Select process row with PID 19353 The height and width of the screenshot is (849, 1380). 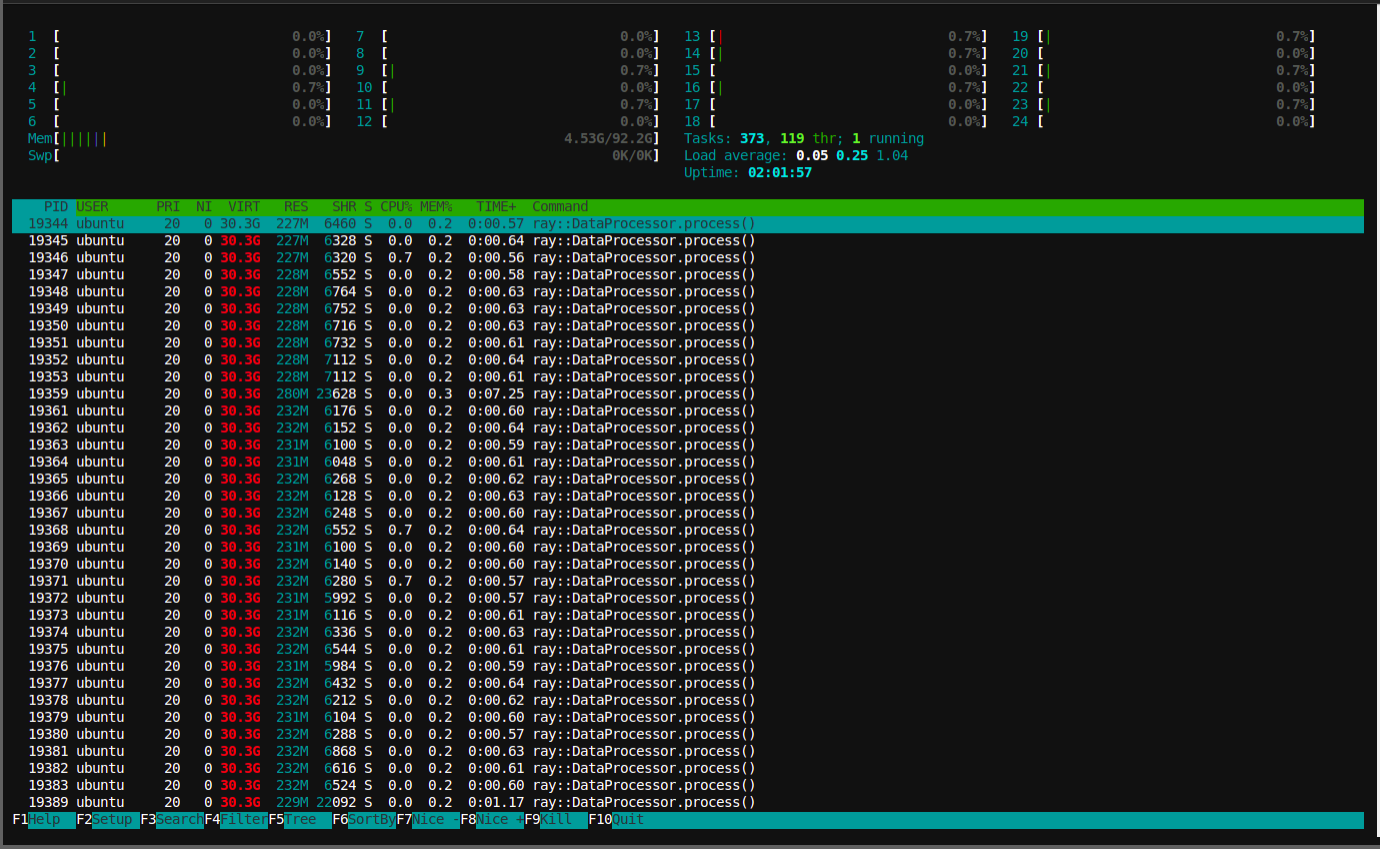(688, 377)
